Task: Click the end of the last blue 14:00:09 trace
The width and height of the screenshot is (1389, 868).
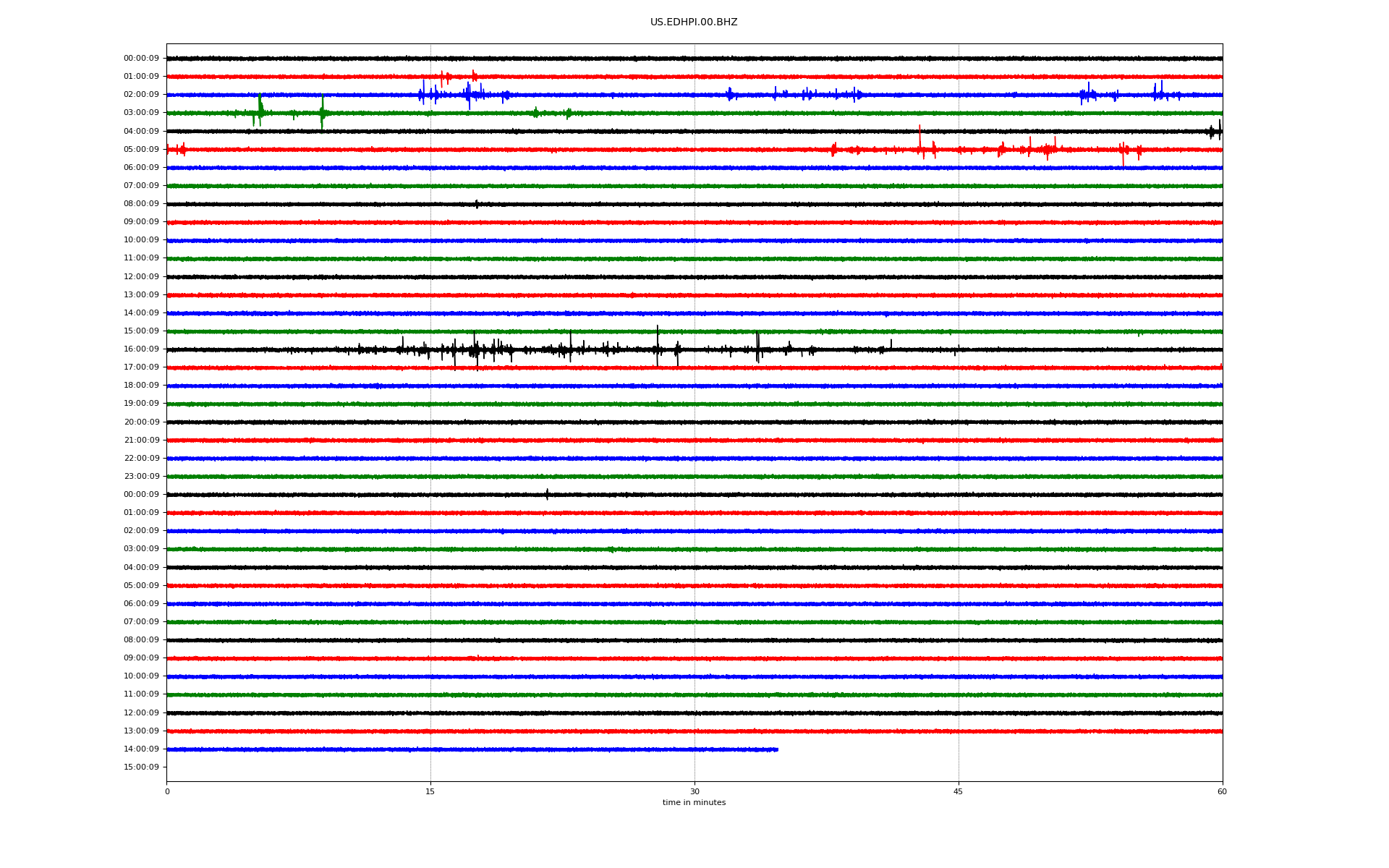Action: 776,749
